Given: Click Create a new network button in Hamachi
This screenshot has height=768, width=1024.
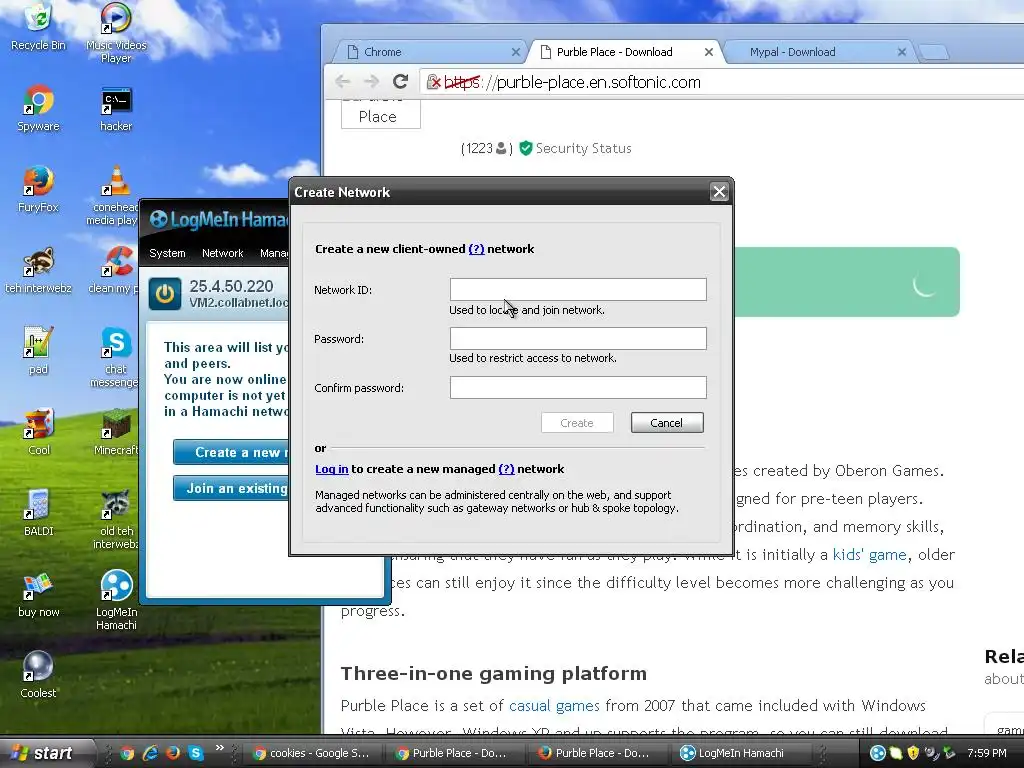Looking at the screenshot, I should [231, 452].
